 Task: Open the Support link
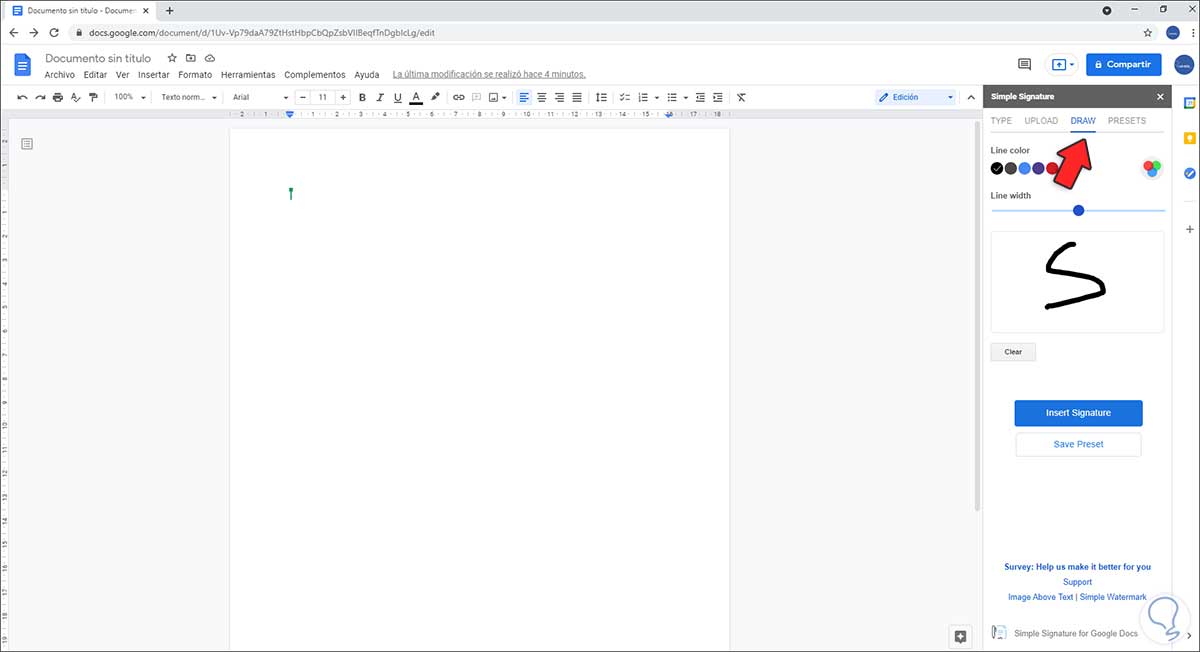(x=1077, y=582)
